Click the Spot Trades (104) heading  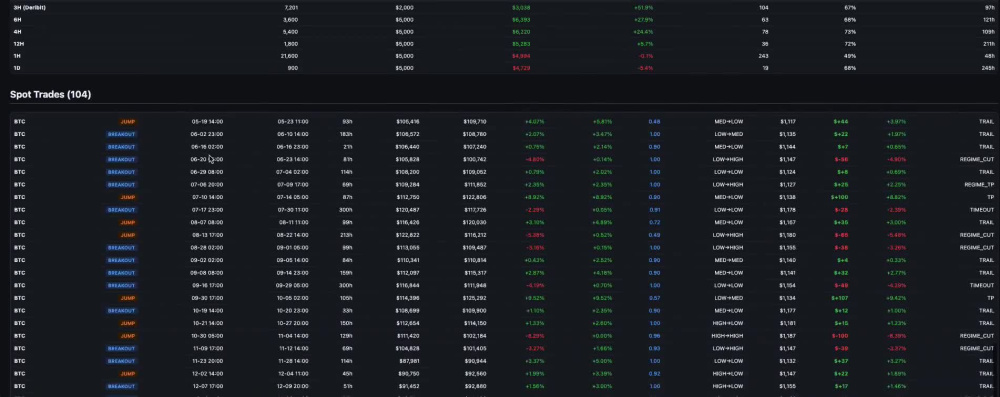tap(50, 94)
